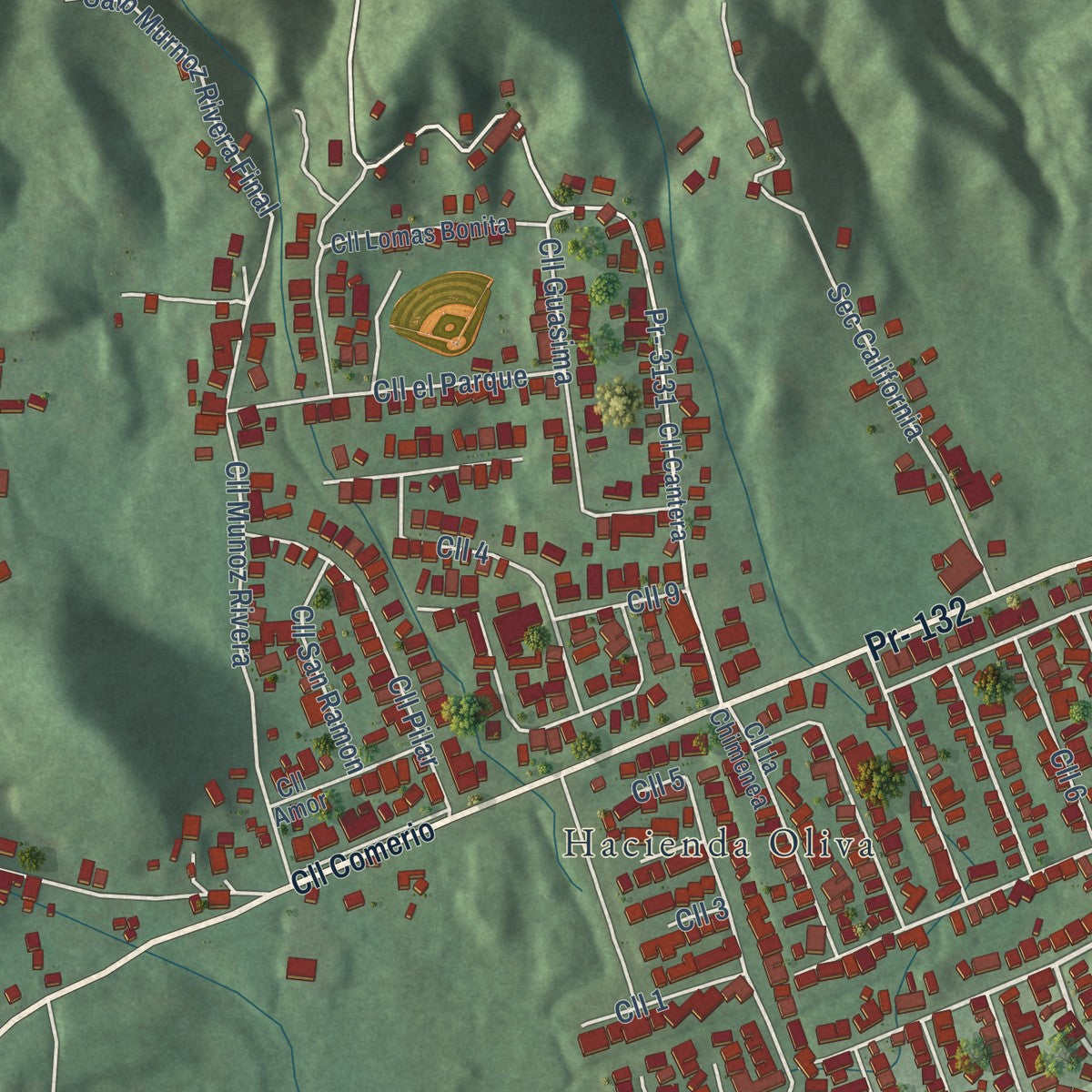This screenshot has width=1092, height=1092.
Task: Click the 'Cll Guasima' street label
Action: [x=556, y=311]
